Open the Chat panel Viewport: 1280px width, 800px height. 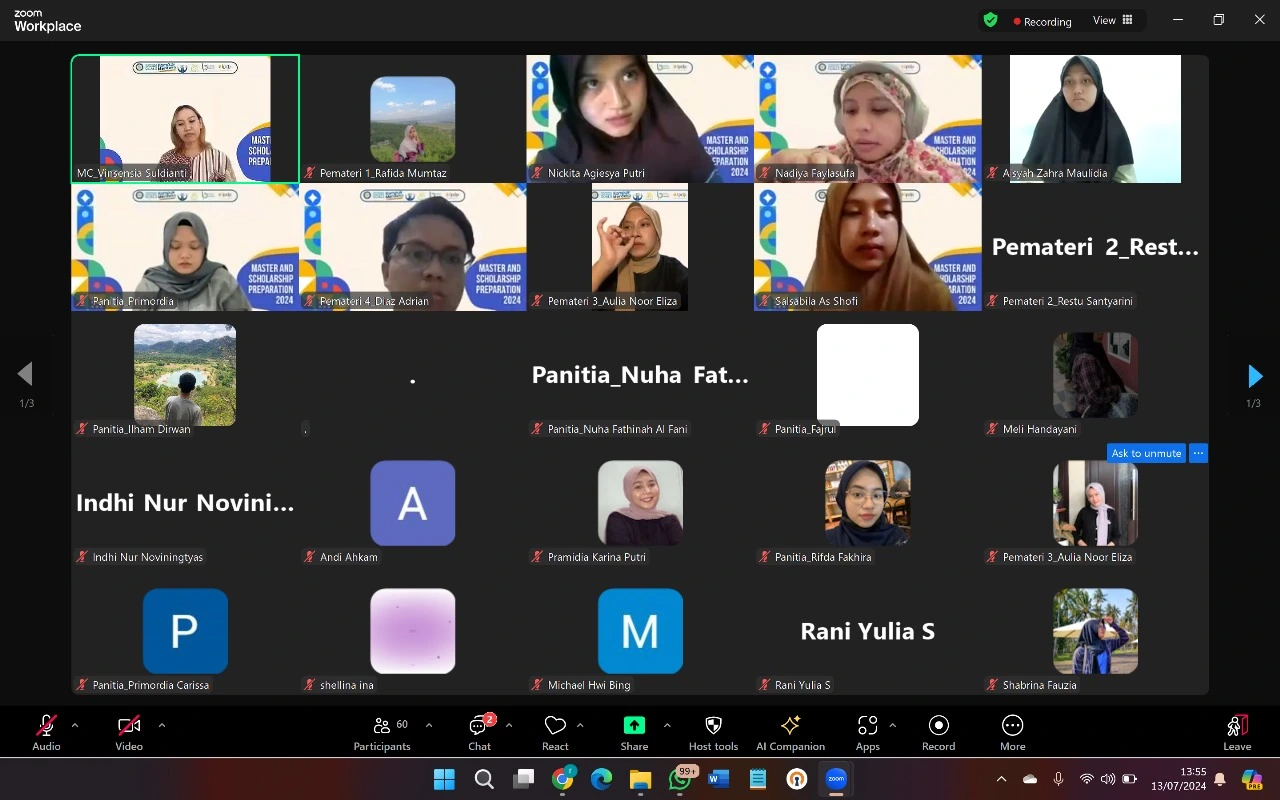coord(480,731)
